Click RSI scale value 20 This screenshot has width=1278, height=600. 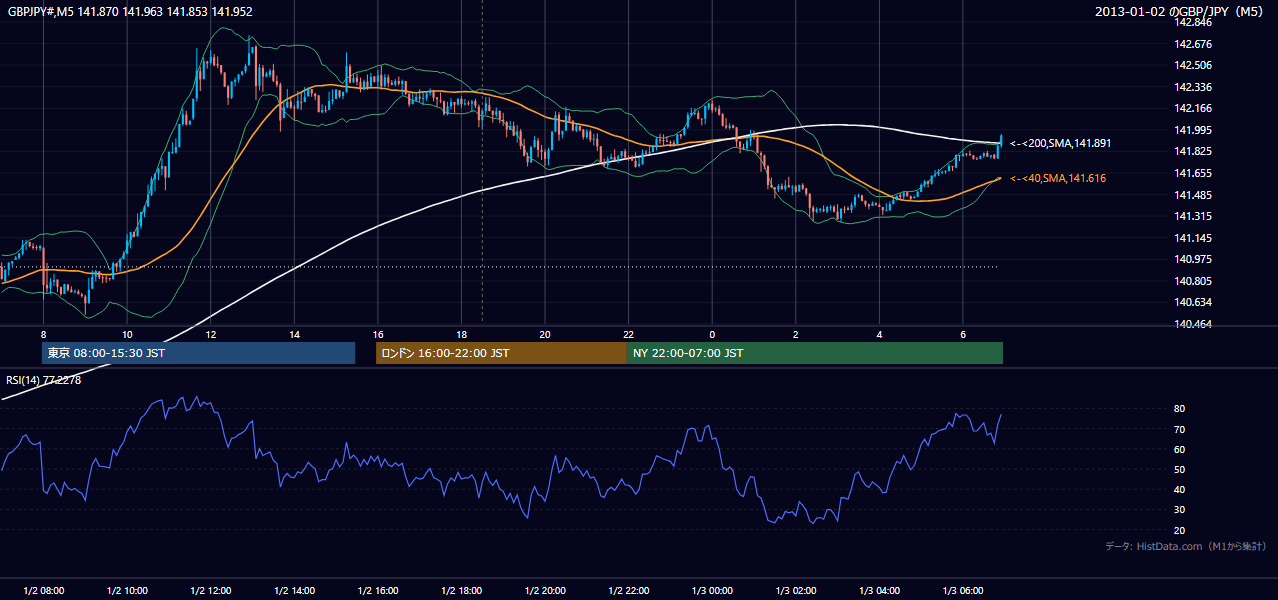pos(1179,530)
